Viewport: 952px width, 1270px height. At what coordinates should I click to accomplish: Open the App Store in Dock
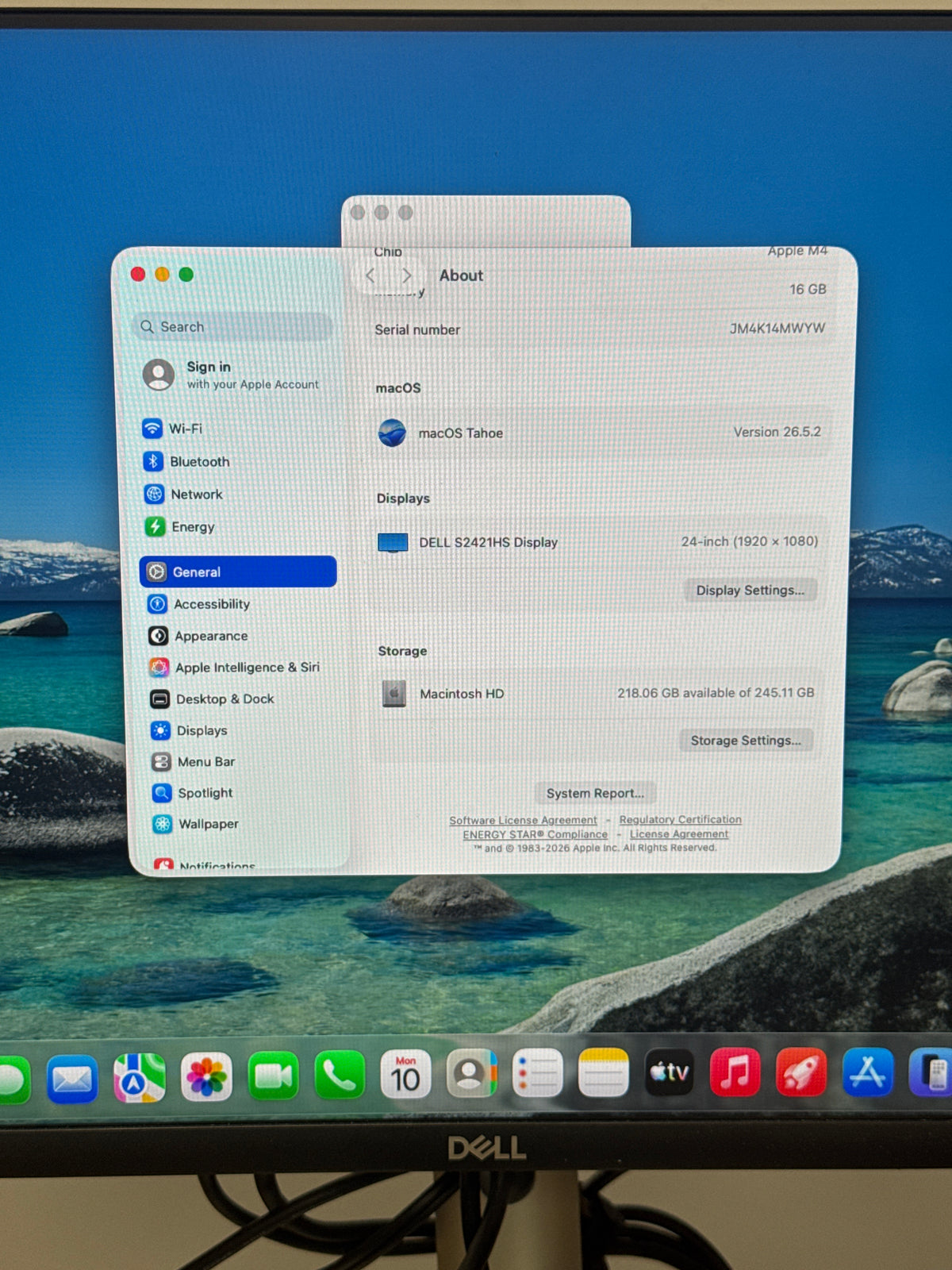pos(867,1072)
